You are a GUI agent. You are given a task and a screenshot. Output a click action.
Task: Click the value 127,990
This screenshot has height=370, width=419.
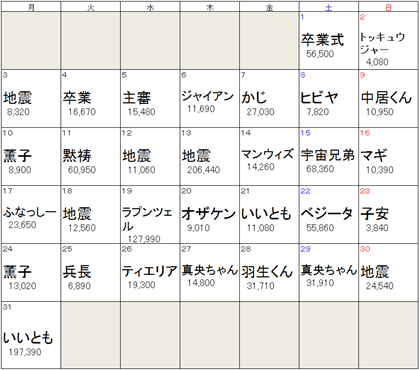[x=144, y=239]
